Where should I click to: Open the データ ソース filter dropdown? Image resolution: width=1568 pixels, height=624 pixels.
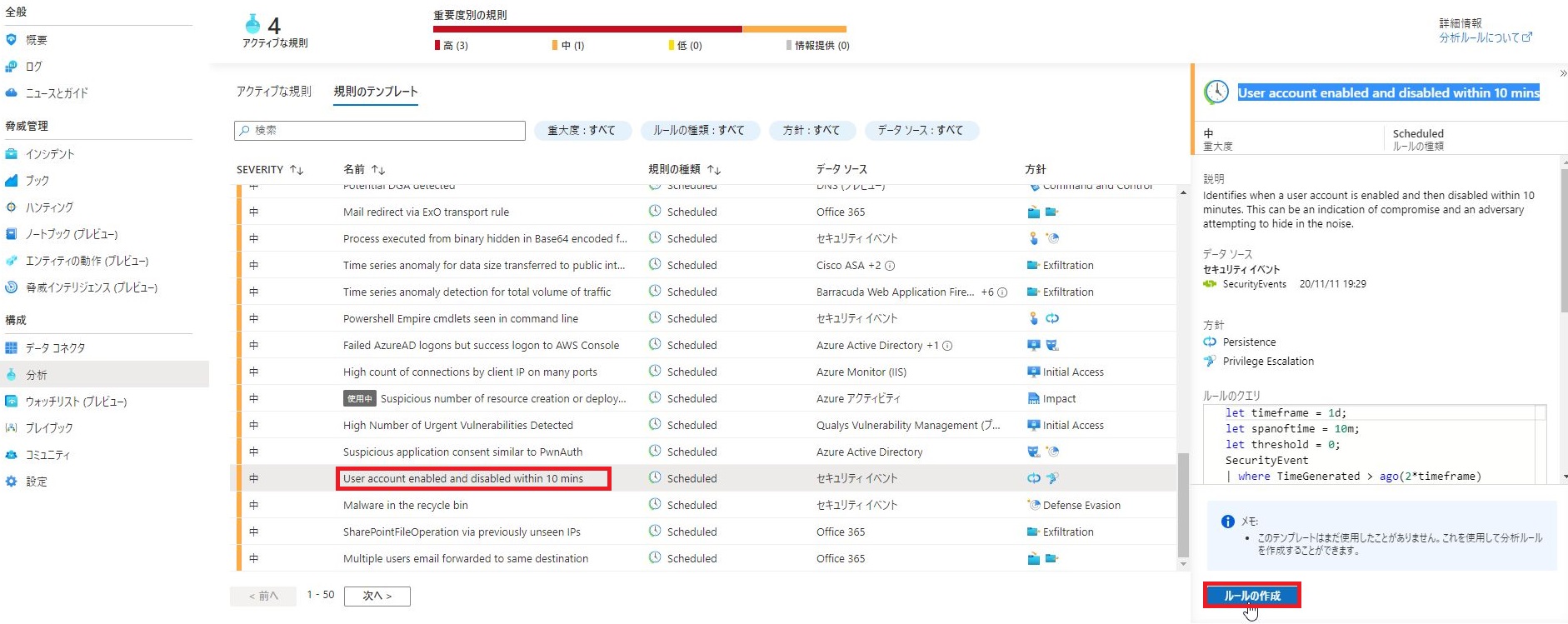coord(920,131)
